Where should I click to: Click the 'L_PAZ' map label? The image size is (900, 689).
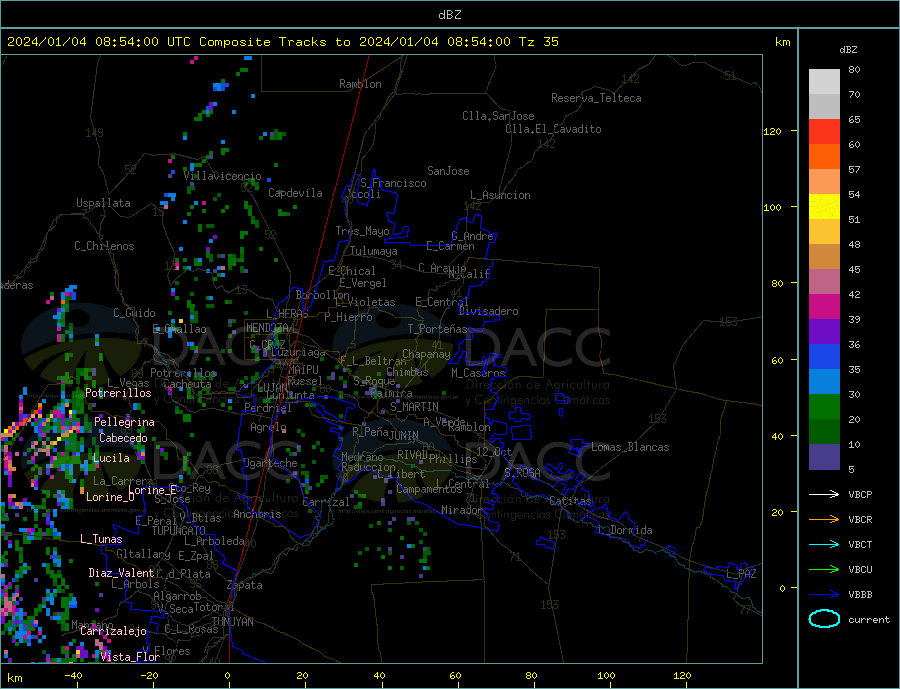[x=741, y=574]
